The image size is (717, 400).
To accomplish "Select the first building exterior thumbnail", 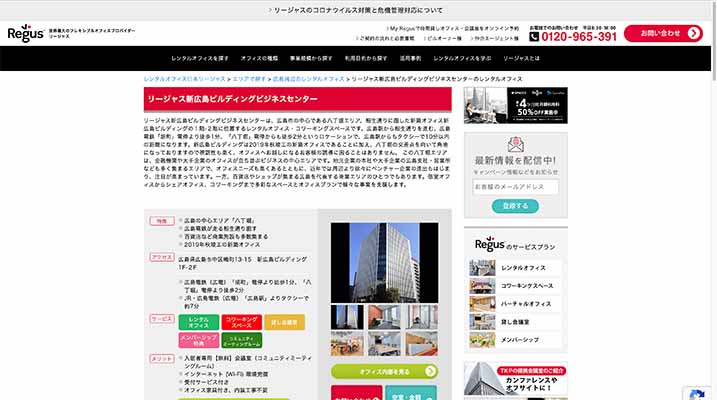I will [x=347, y=317].
